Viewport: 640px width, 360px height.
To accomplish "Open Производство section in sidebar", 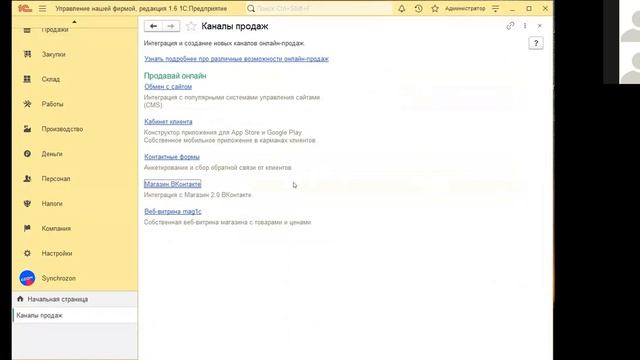I will pyautogui.click(x=62, y=129).
